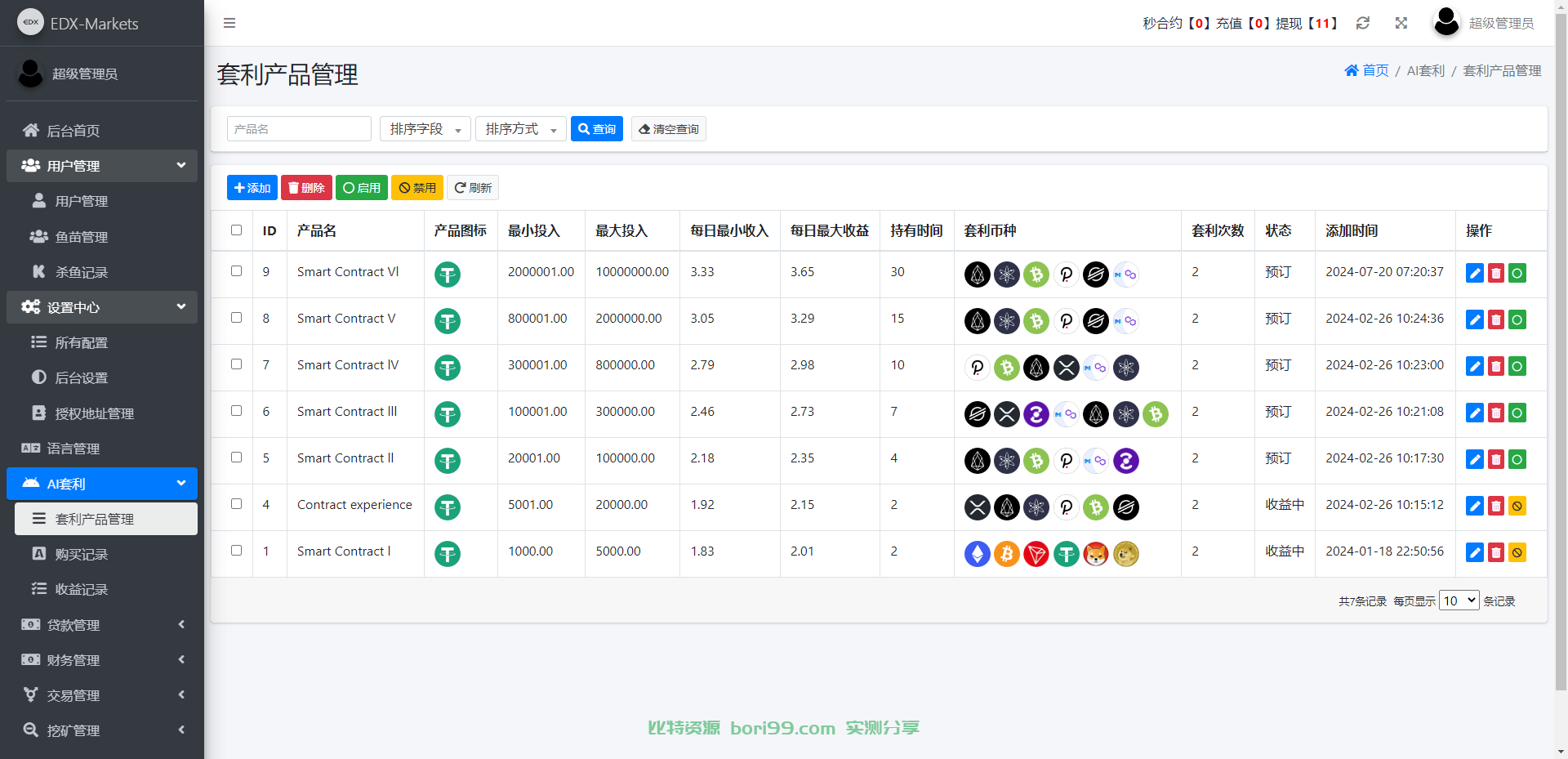Open the 排序字段 dropdown
The width and height of the screenshot is (1568, 759).
425,129
